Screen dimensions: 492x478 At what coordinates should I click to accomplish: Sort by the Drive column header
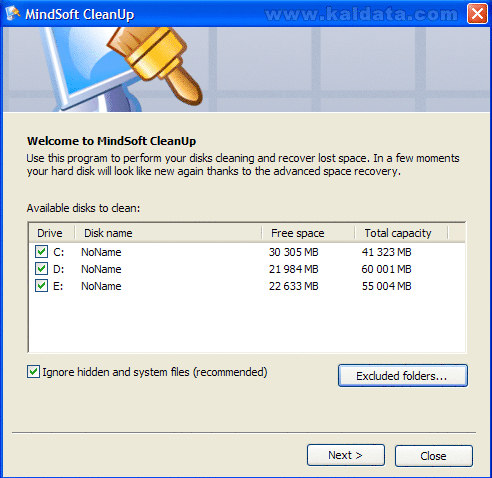52,233
